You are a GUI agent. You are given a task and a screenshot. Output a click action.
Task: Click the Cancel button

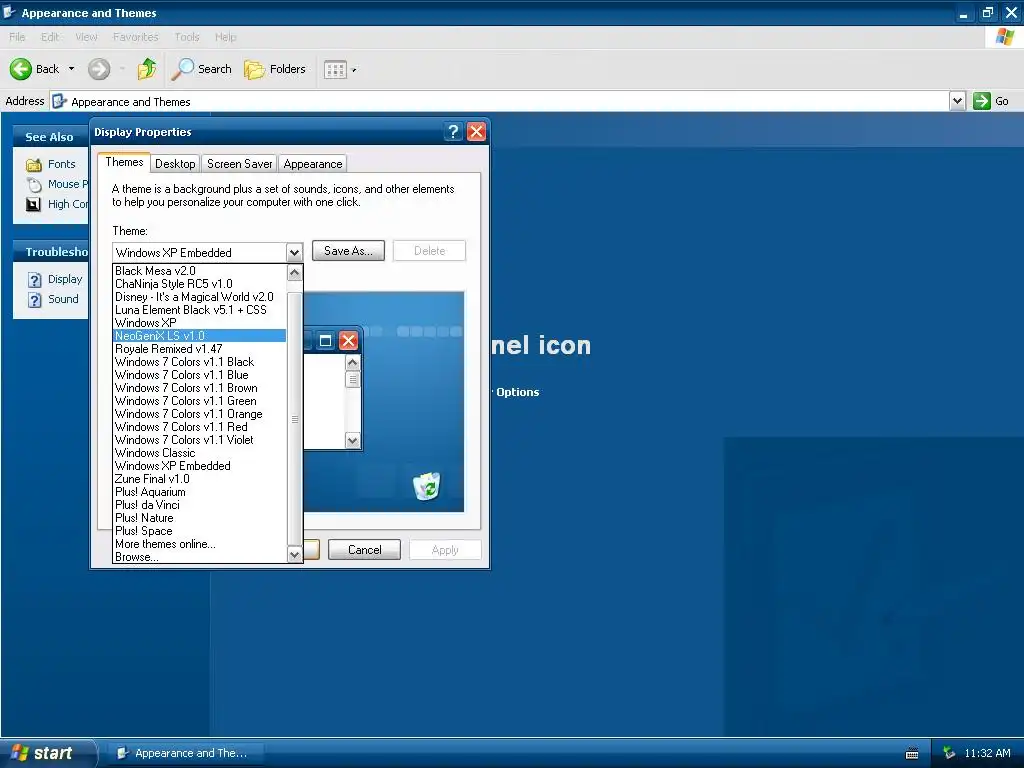364,550
